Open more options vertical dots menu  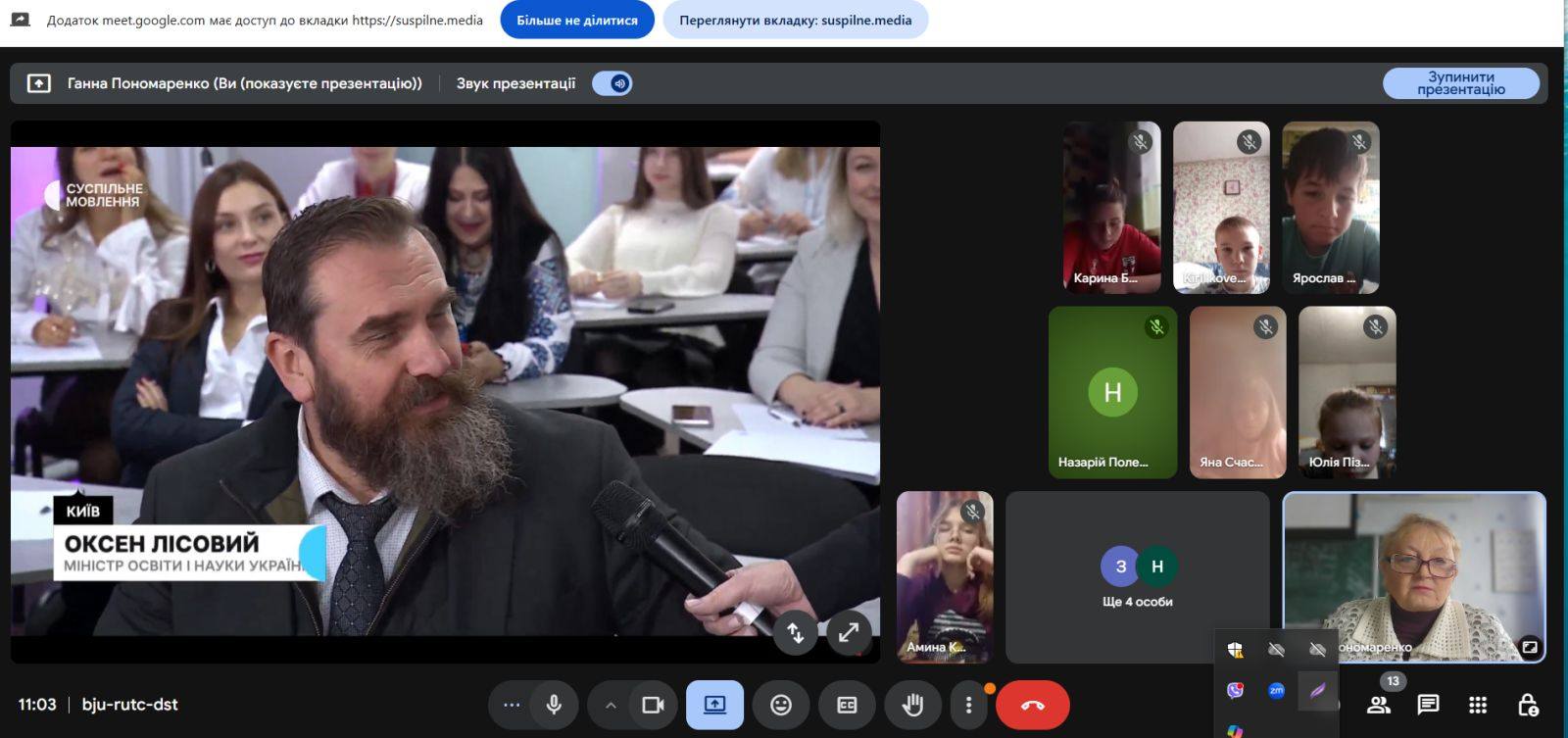coord(968,705)
